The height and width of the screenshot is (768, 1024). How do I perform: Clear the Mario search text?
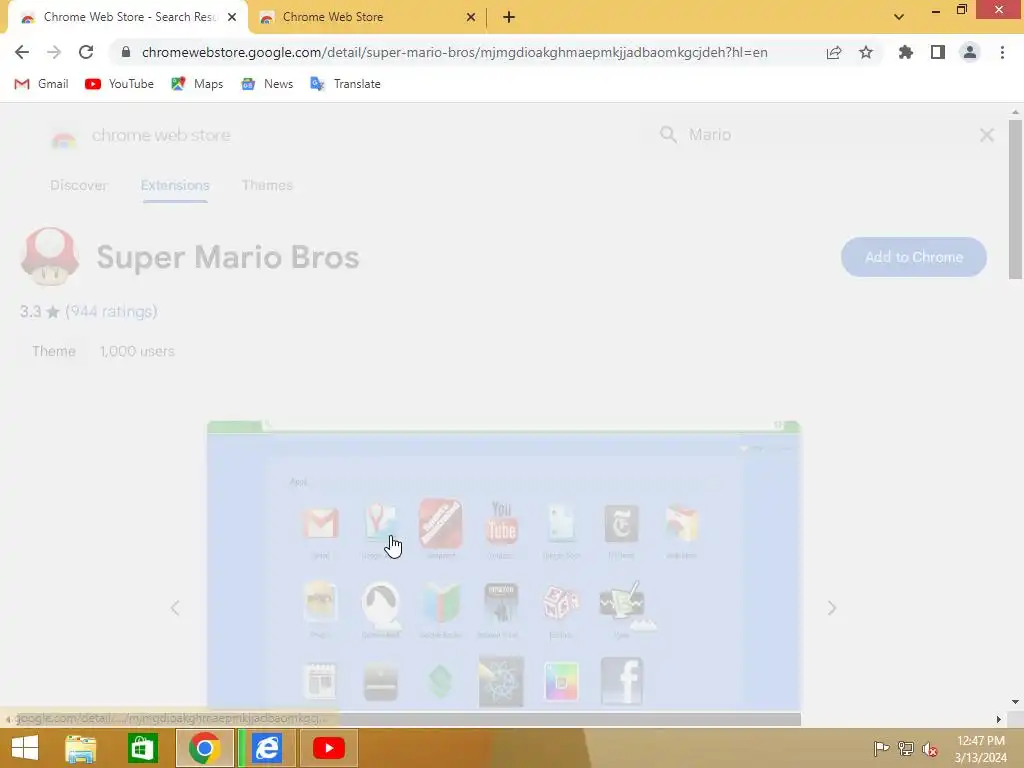click(987, 135)
